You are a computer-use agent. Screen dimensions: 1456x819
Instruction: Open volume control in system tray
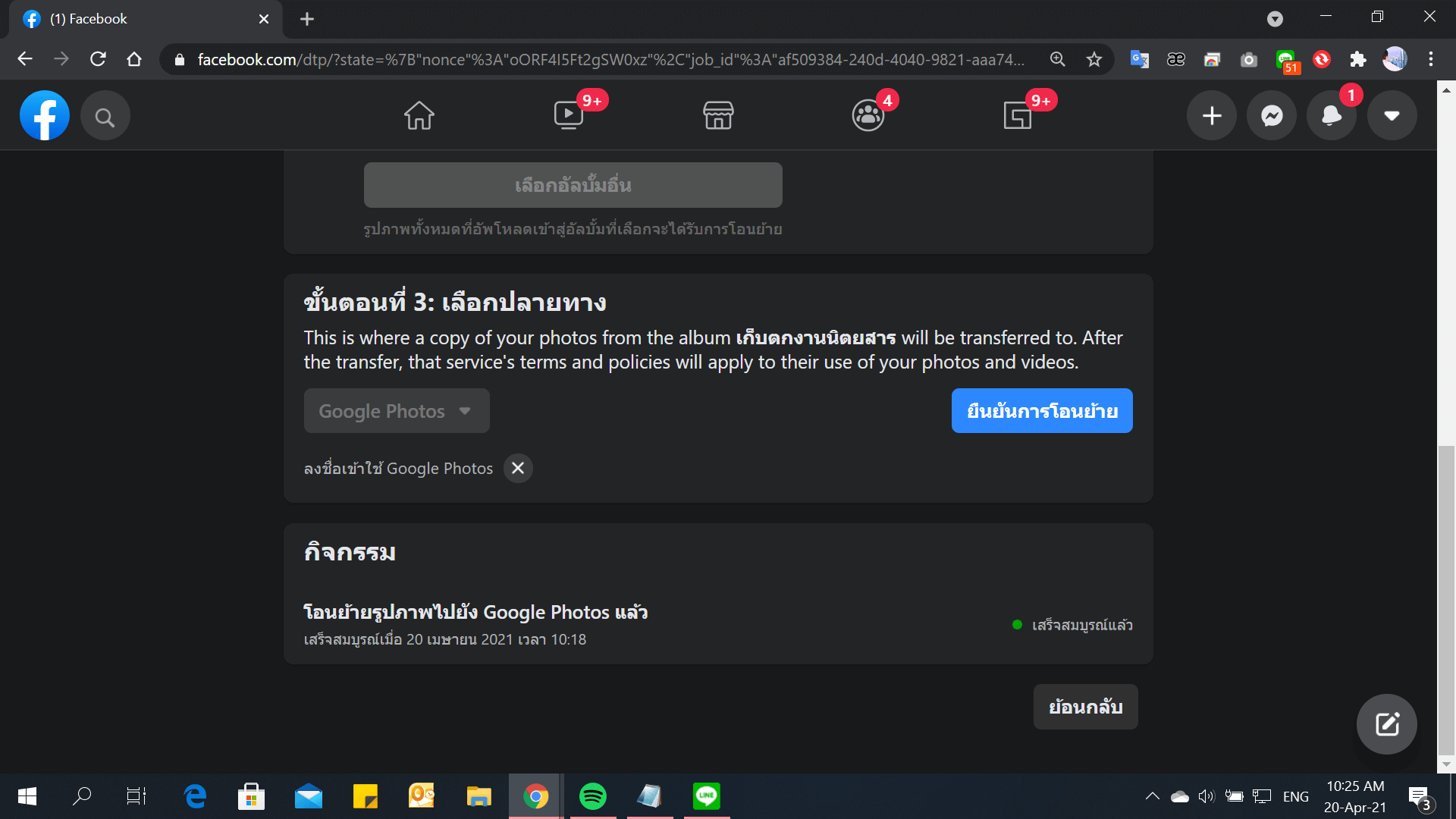click(x=1207, y=796)
